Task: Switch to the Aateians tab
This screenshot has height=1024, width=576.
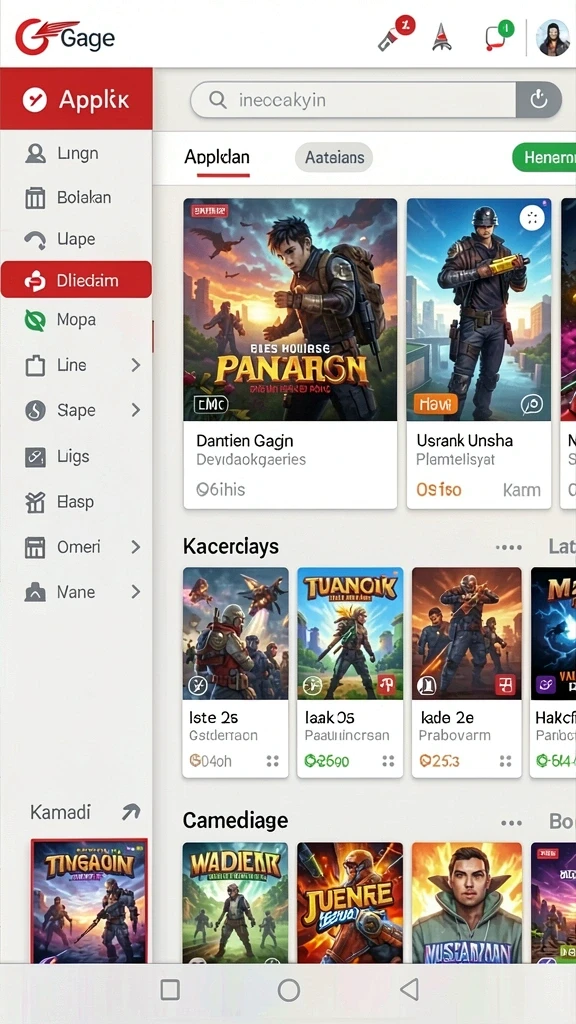Action: tap(334, 157)
